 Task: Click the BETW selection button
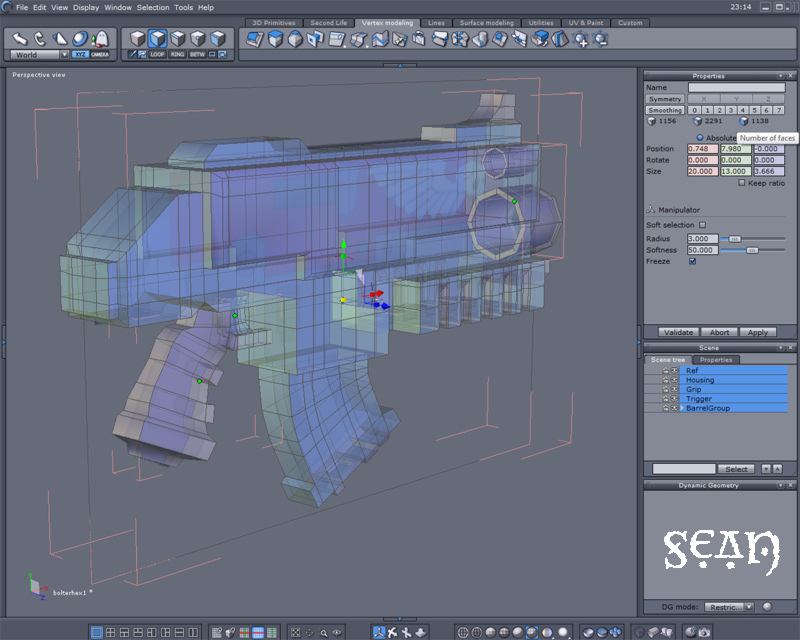pos(197,54)
